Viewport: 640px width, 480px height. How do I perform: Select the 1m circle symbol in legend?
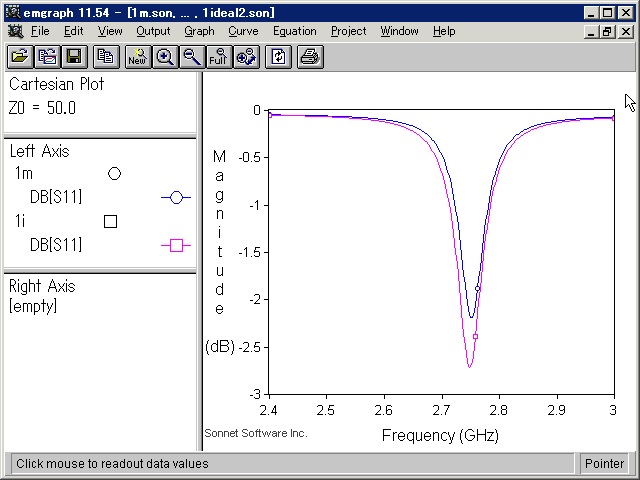(x=114, y=174)
